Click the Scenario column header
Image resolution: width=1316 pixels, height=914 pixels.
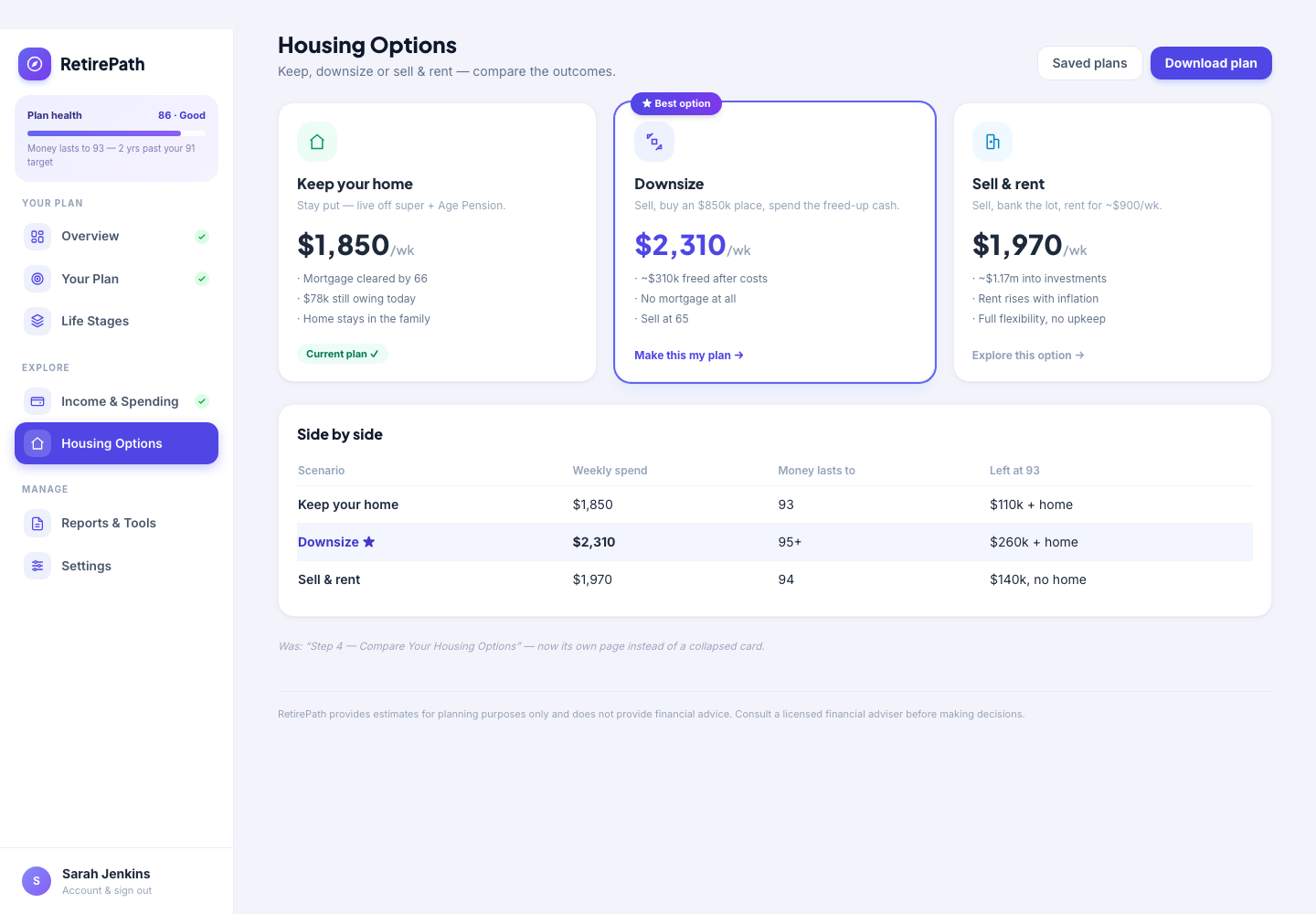point(321,471)
